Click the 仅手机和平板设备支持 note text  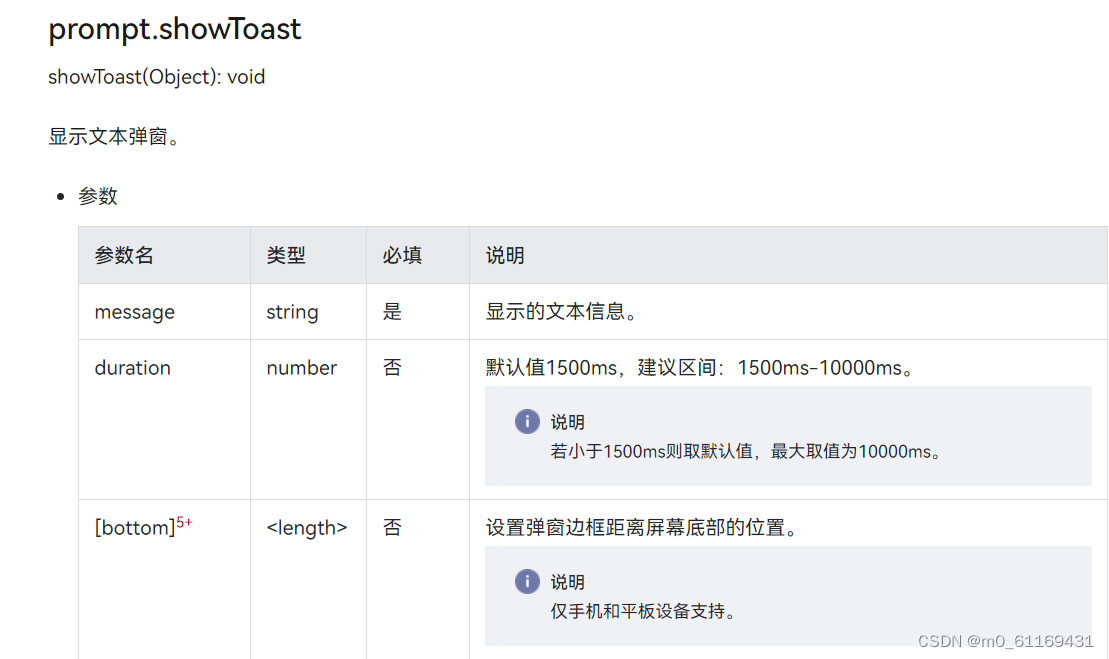coord(643,611)
